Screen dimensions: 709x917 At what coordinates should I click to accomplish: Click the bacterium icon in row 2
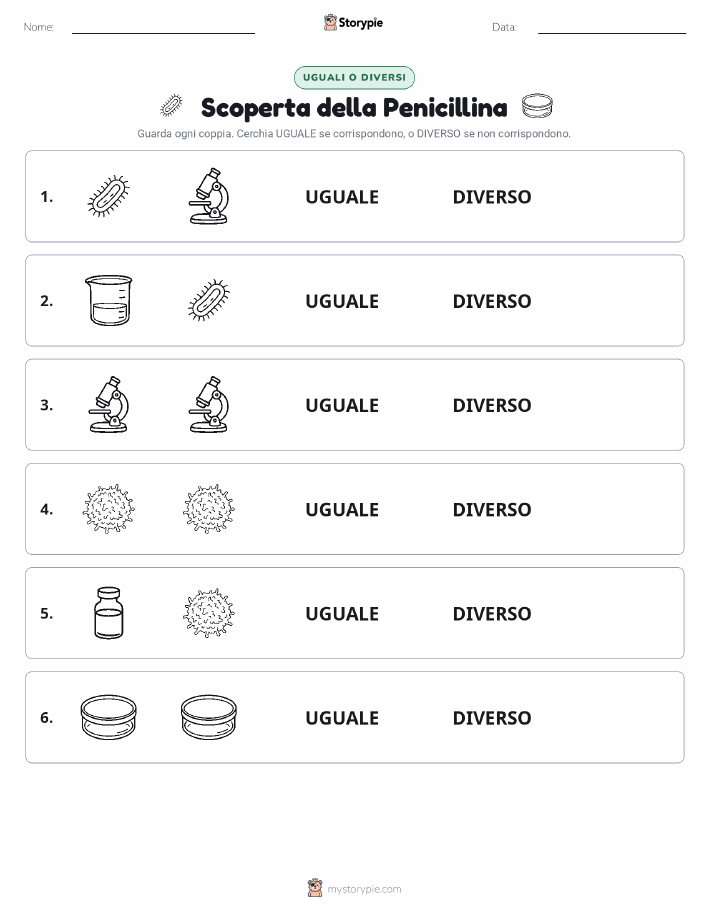(209, 300)
